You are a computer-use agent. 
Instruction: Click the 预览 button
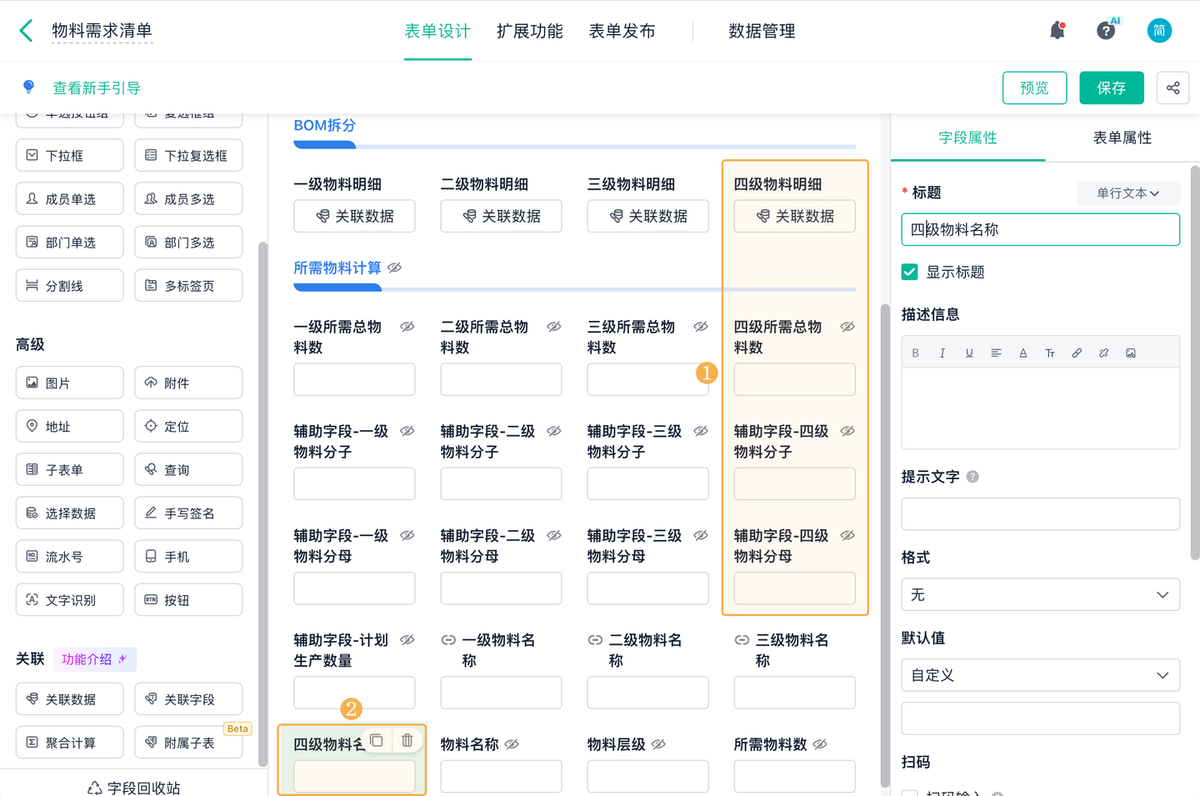(1034, 88)
